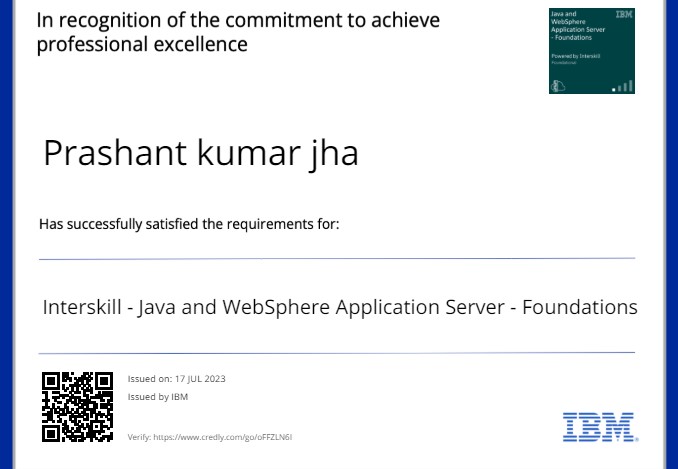Click 'professional excellence' in the heading
This screenshot has height=469, width=678.
pyautogui.click(x=142, y=45)
